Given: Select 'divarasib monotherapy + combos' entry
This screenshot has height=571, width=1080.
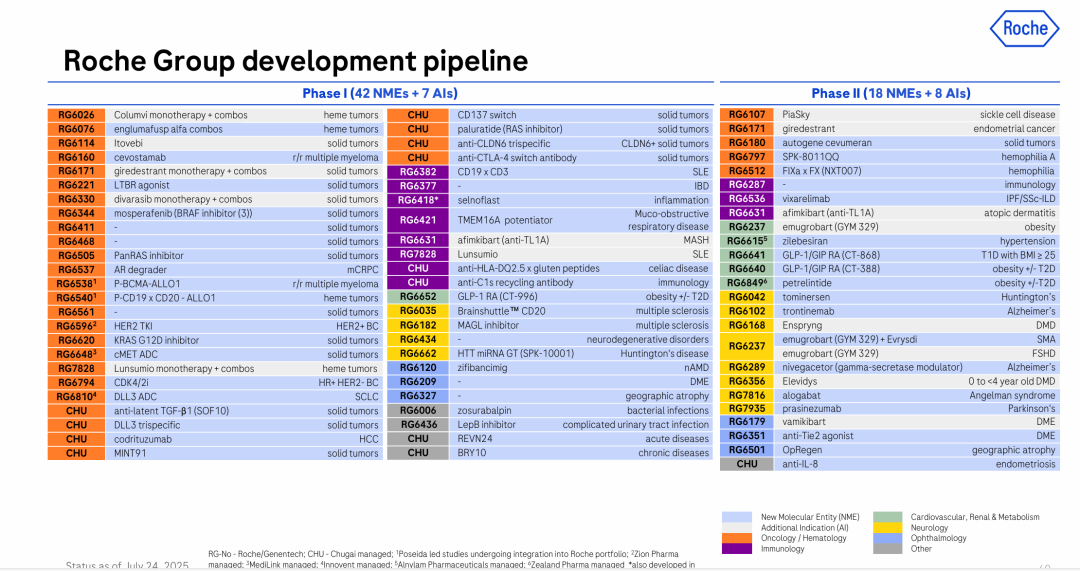Looking at the screenshot, I should pyautogui.click(x=183, y=200).
